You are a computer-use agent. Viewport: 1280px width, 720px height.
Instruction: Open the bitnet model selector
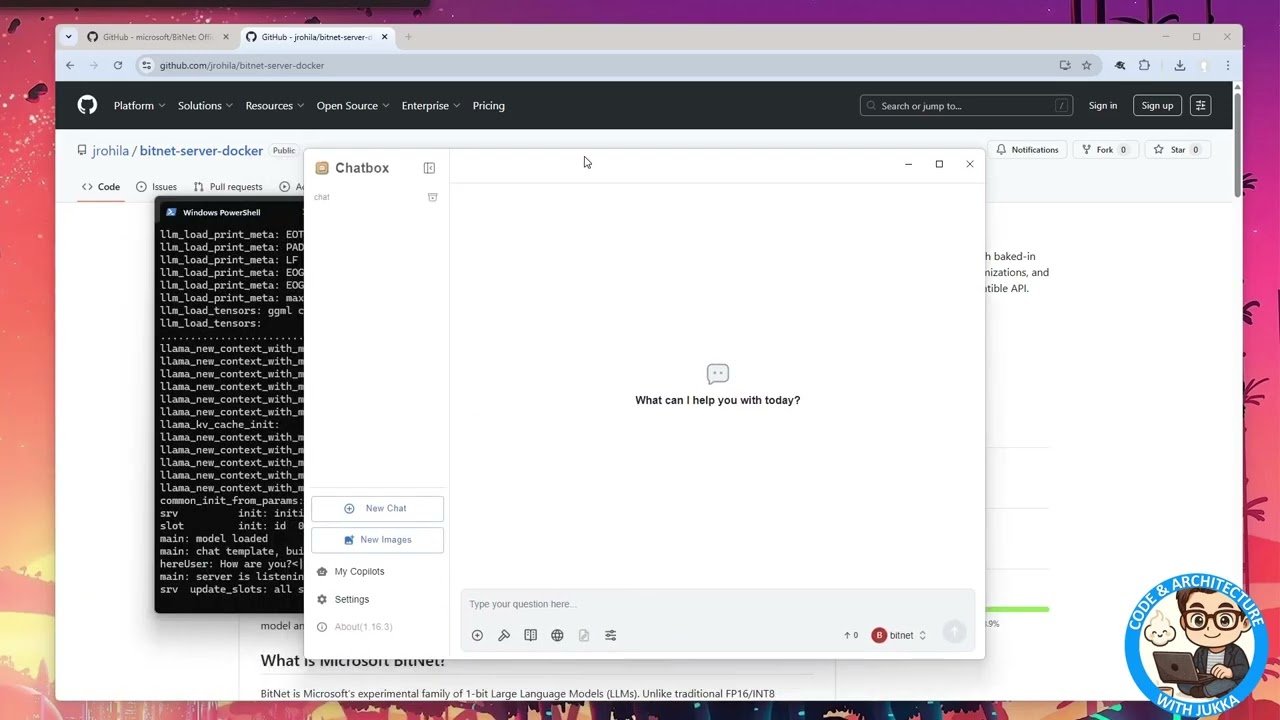(899, 635)
